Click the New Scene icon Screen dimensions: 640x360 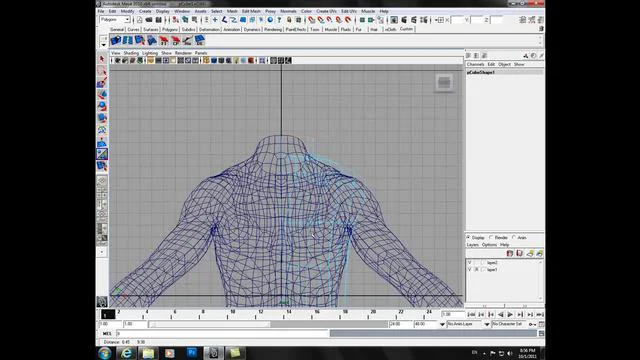click(x=140, y=20)
